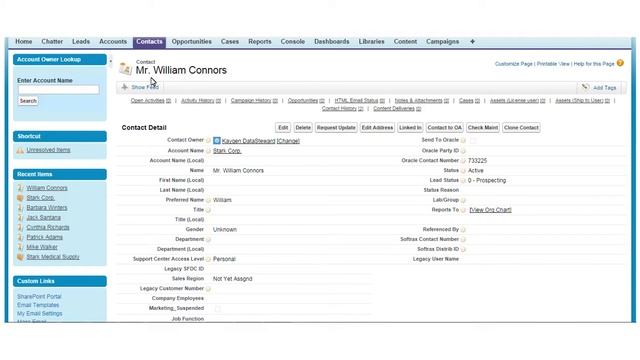The height and width of the screenshot is (360, 640).
Task: Collapse the sidebar with the small arrow handle
Action: [111, 62]
